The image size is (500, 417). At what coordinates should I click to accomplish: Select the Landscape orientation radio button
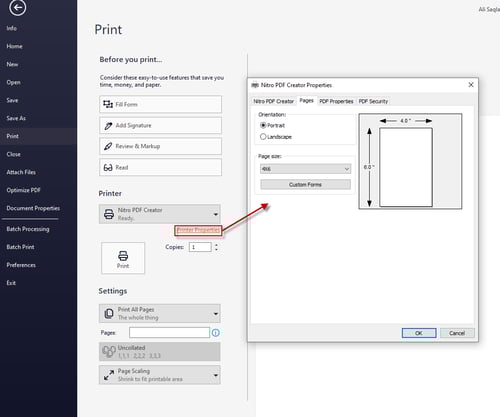click(263, 137)
